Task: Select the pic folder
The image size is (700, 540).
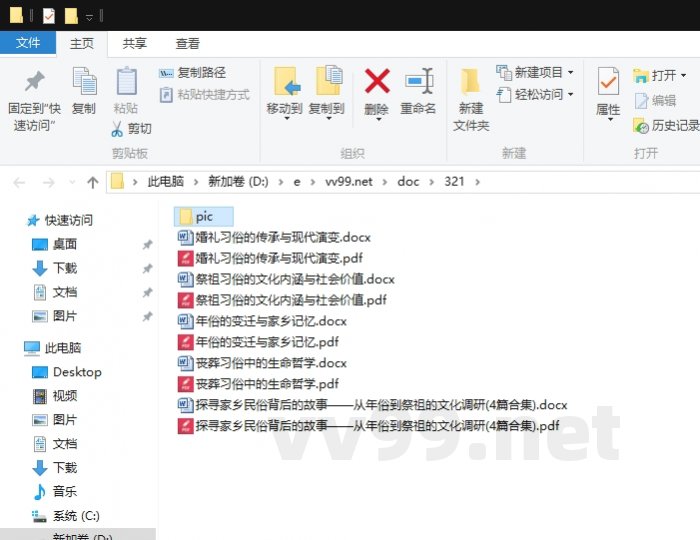Action: [x=203, y=216]
